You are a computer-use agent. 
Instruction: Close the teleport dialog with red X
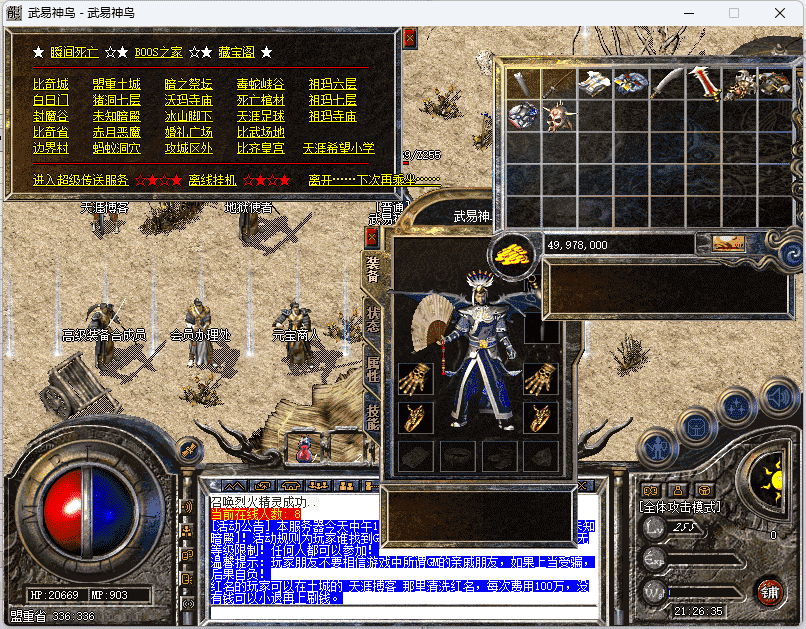(410, 38)
